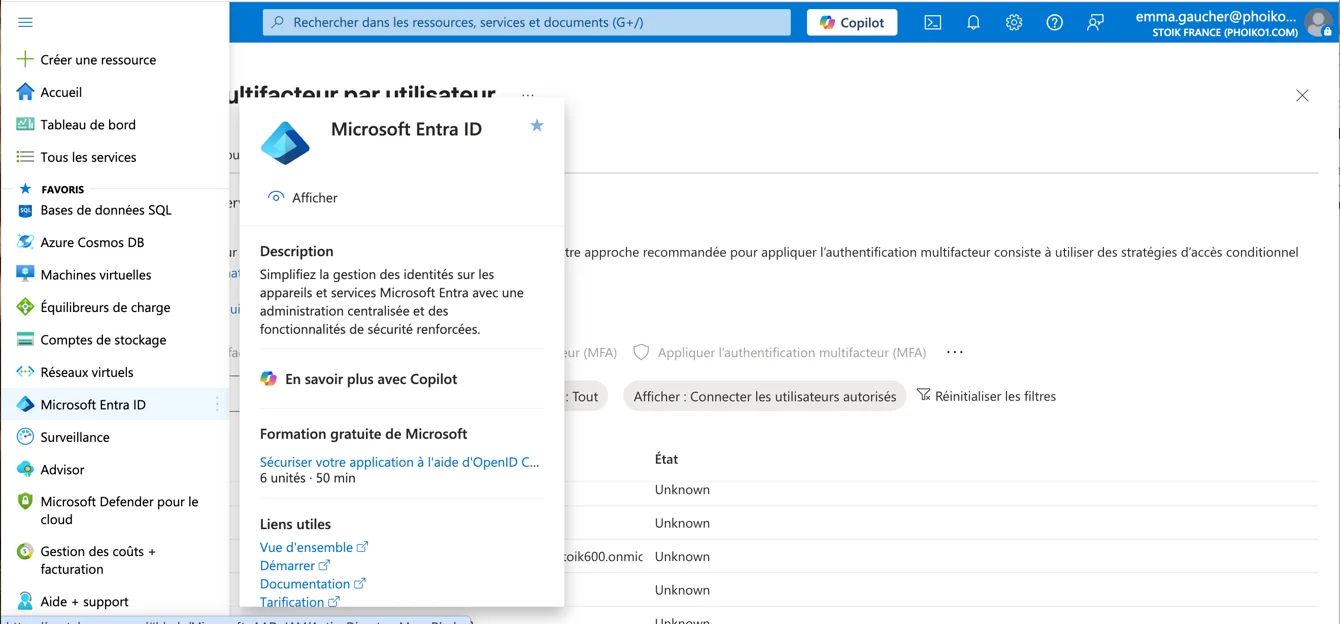The width and height of the screenshot is (1340, 624).
Task: Open the Documentation link in Liens utiles
Action: (305, 584)
